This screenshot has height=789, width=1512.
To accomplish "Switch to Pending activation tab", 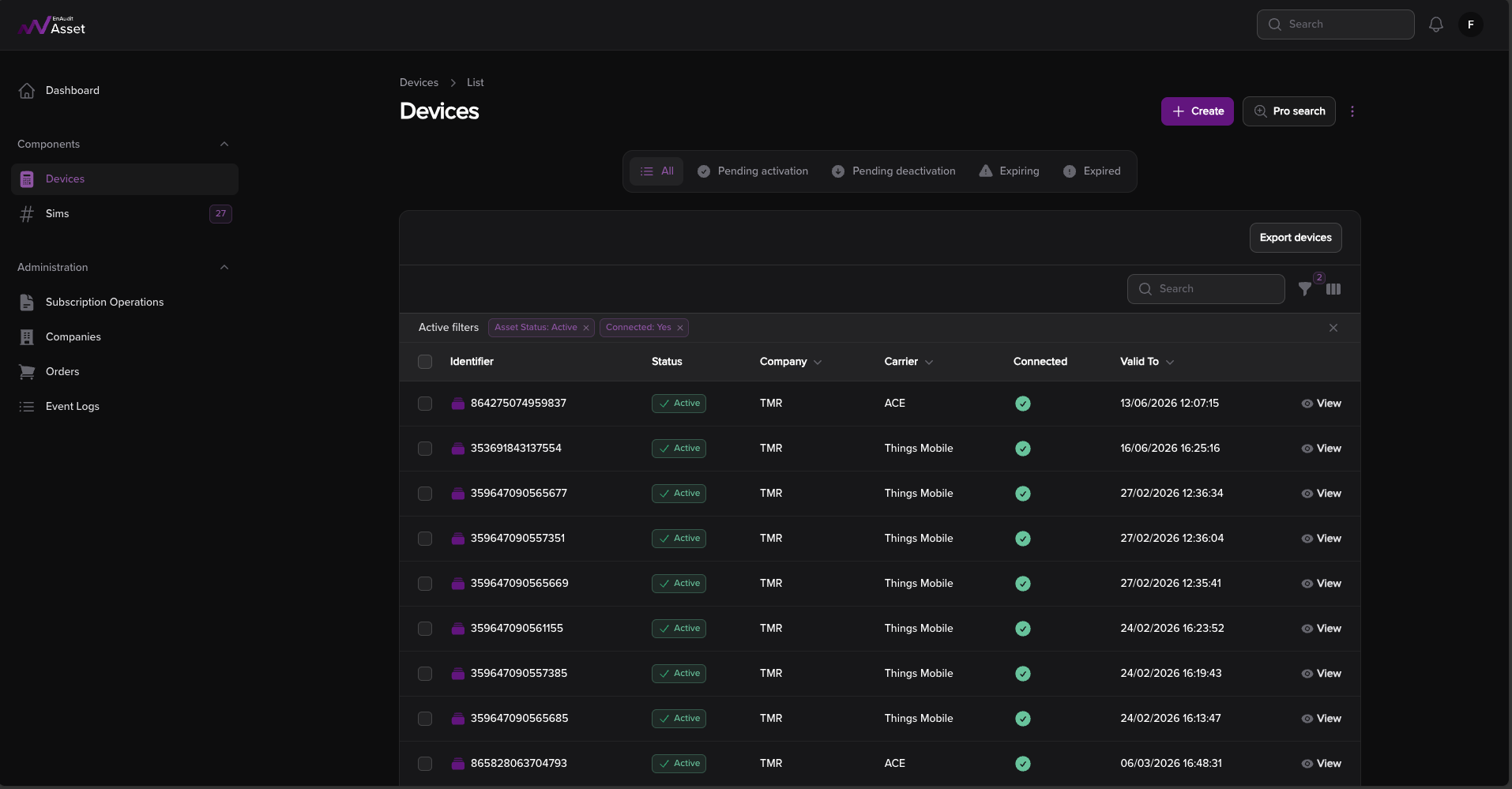I will click(x=753, y=171).
